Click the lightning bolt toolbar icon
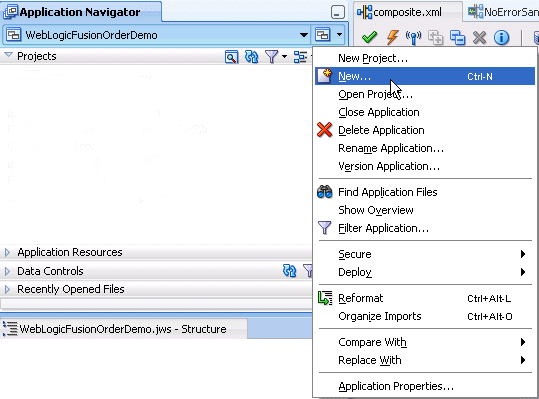This screenshot has width=539, height=399. 392,37
